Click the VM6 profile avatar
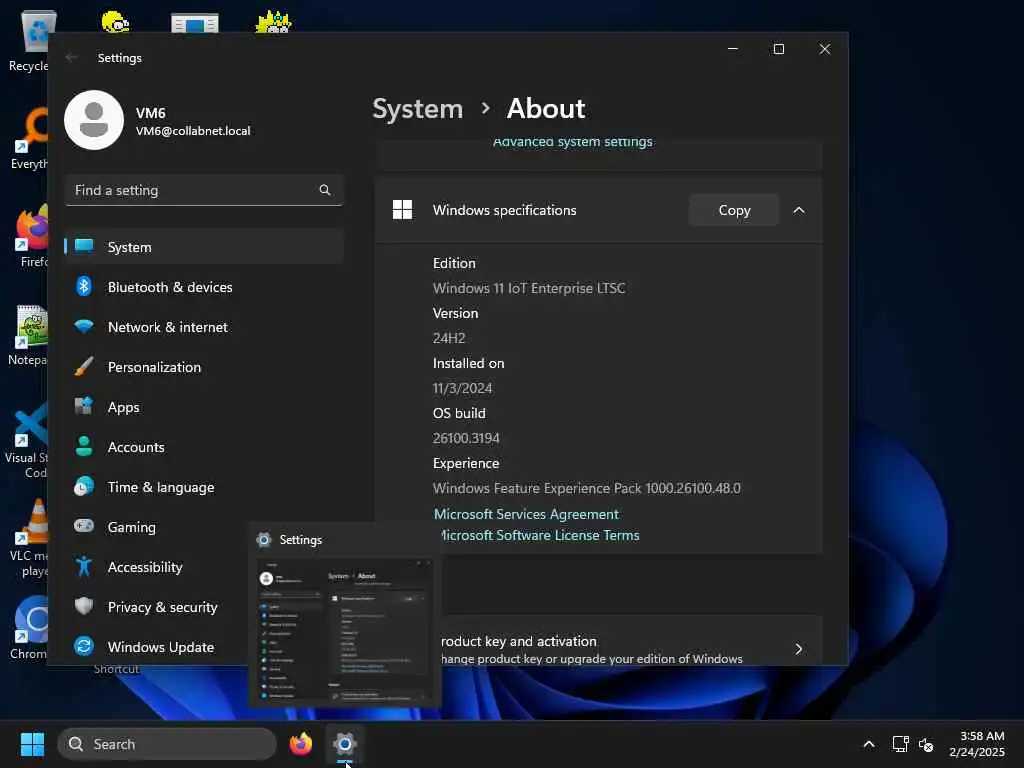This screenshot has width=1024, height=768. (x=94, y=120)
